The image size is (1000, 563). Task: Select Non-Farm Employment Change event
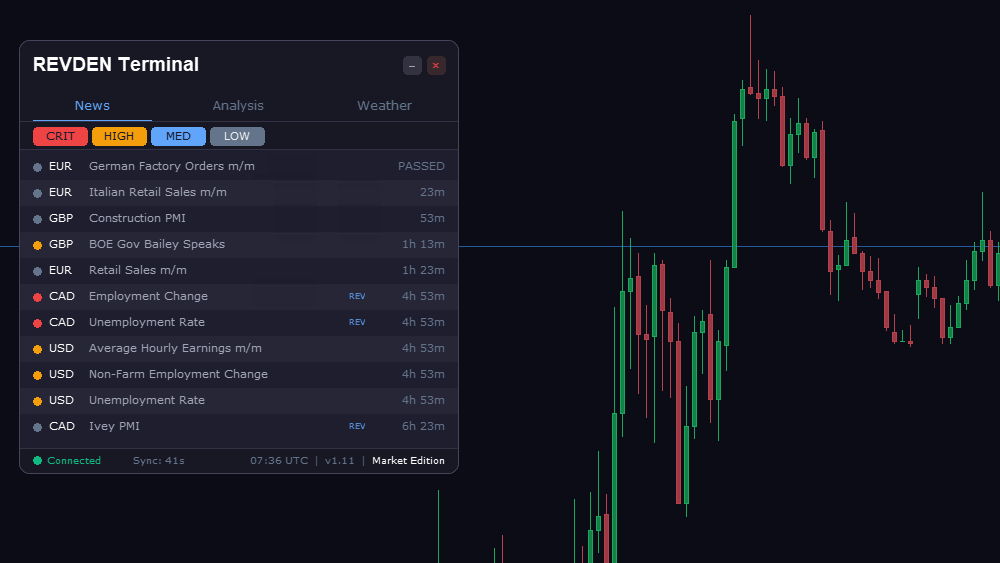[x=239, y=374]
